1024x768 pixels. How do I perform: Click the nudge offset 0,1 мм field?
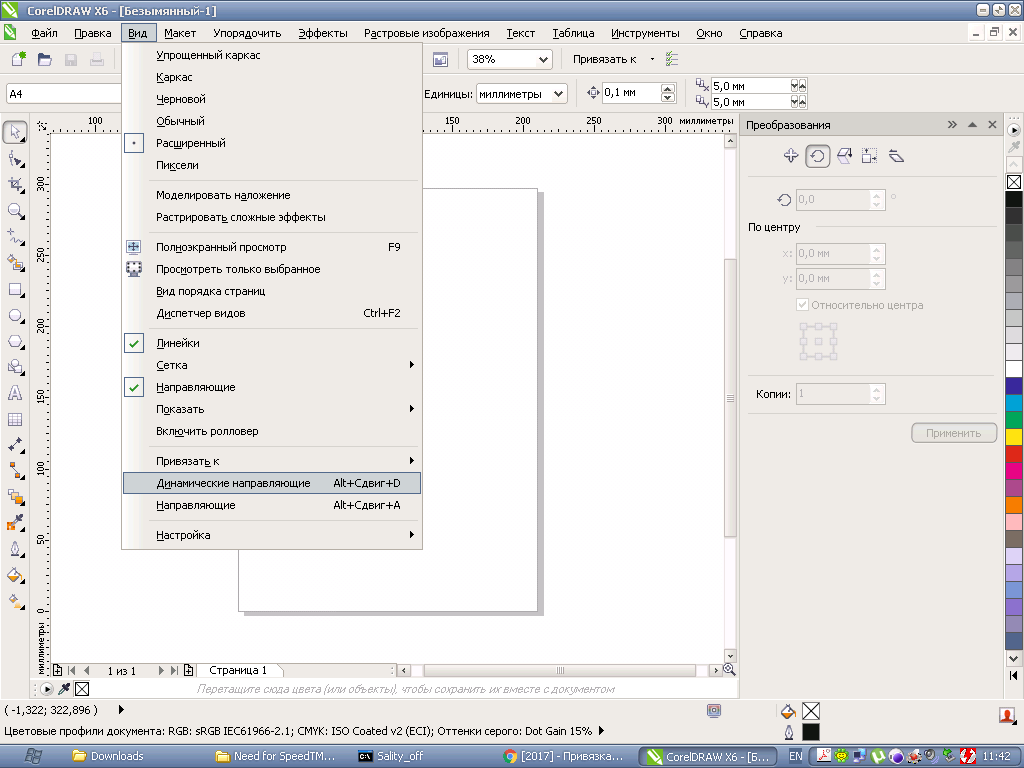(x=631, y=93)
